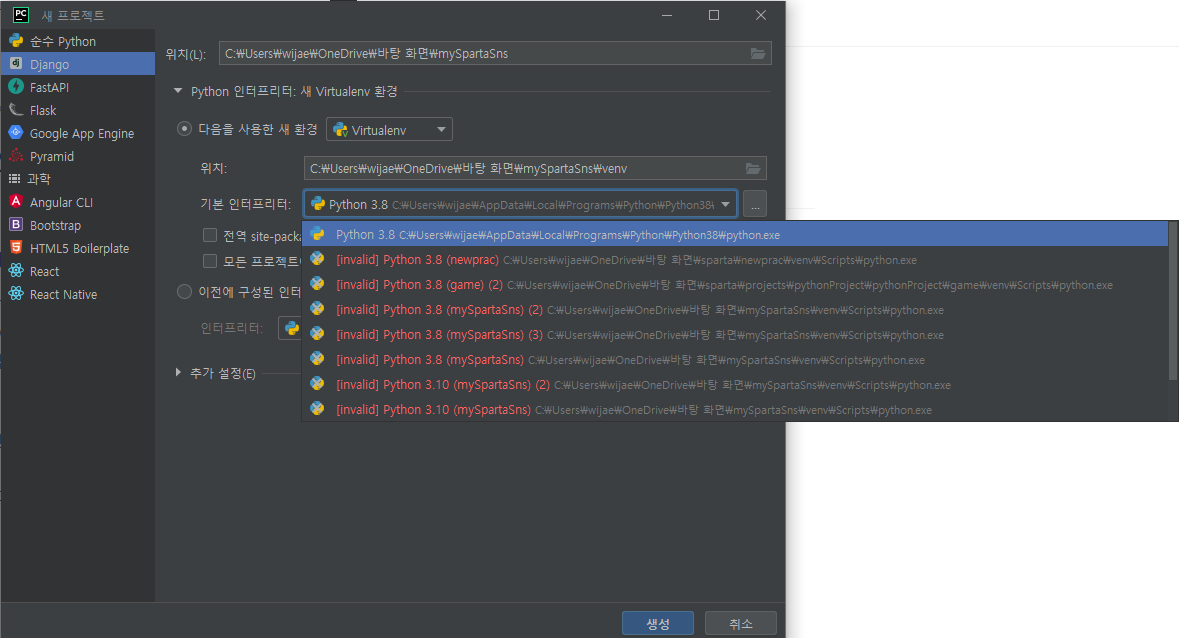The height and width of the screenshot is (638, 1179).
Task: Expand the 추가 설정(E) section
Action: [178, 373]
